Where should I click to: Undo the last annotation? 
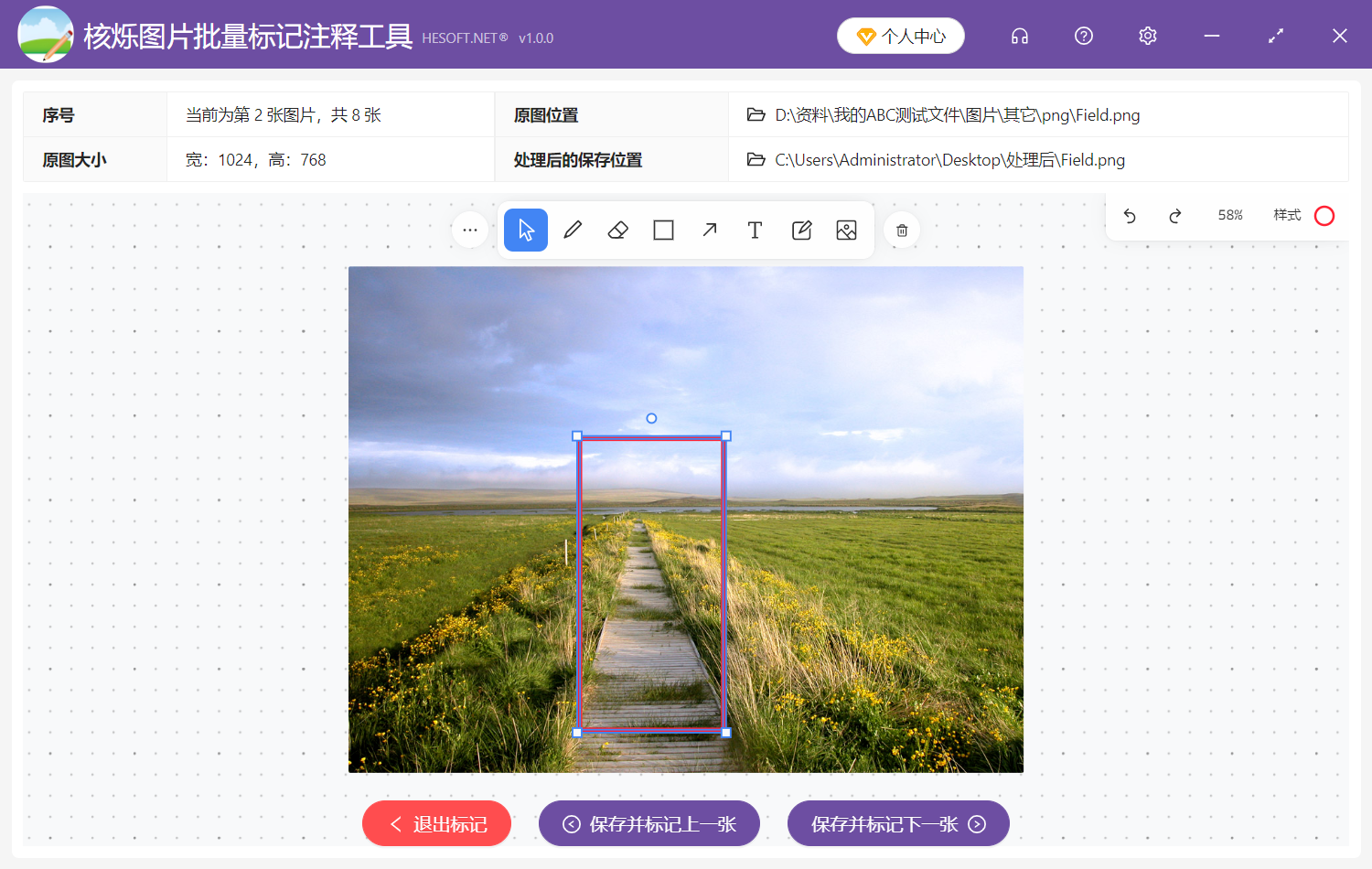click(x=1130, y=216)
